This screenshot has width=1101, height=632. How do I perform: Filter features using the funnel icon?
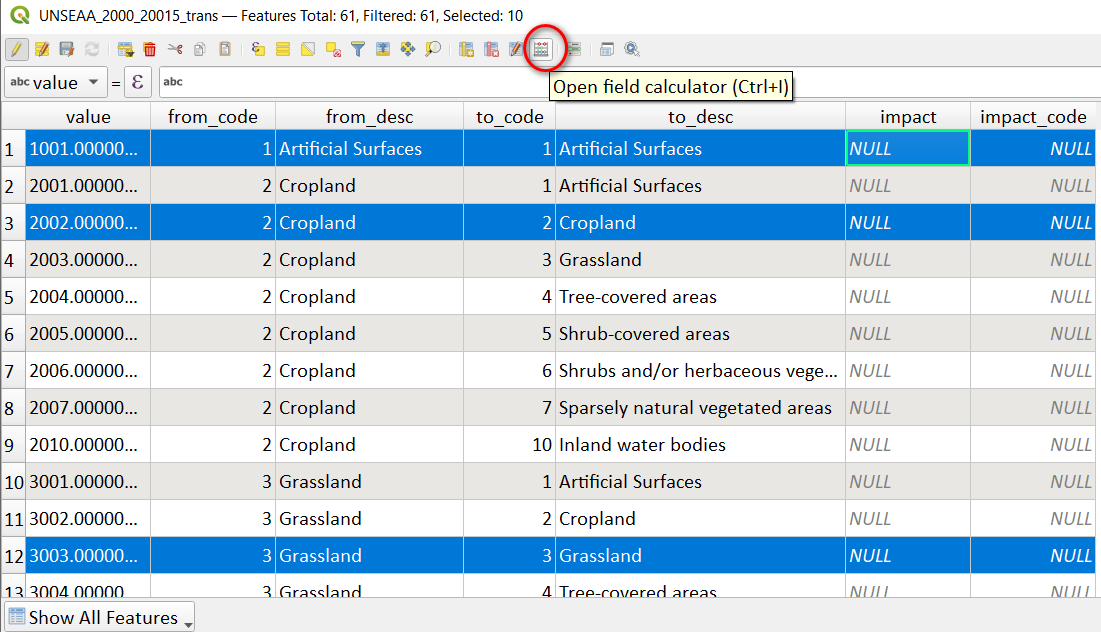358,49
